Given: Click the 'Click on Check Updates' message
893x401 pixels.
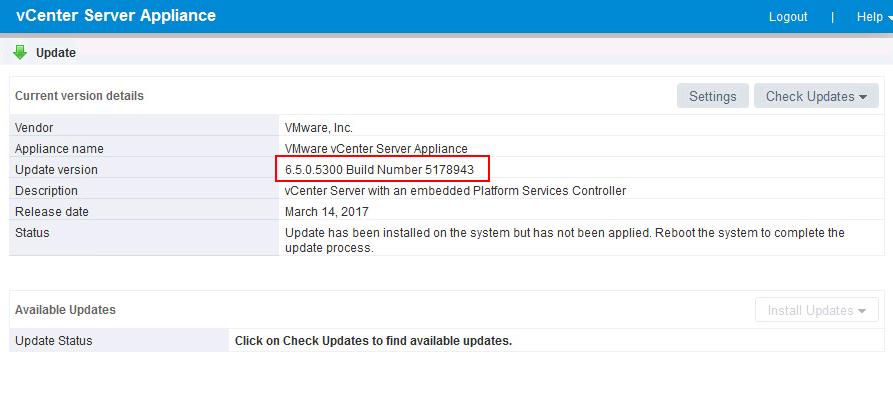Looking at the screenshot, I should tap(373, 341).
